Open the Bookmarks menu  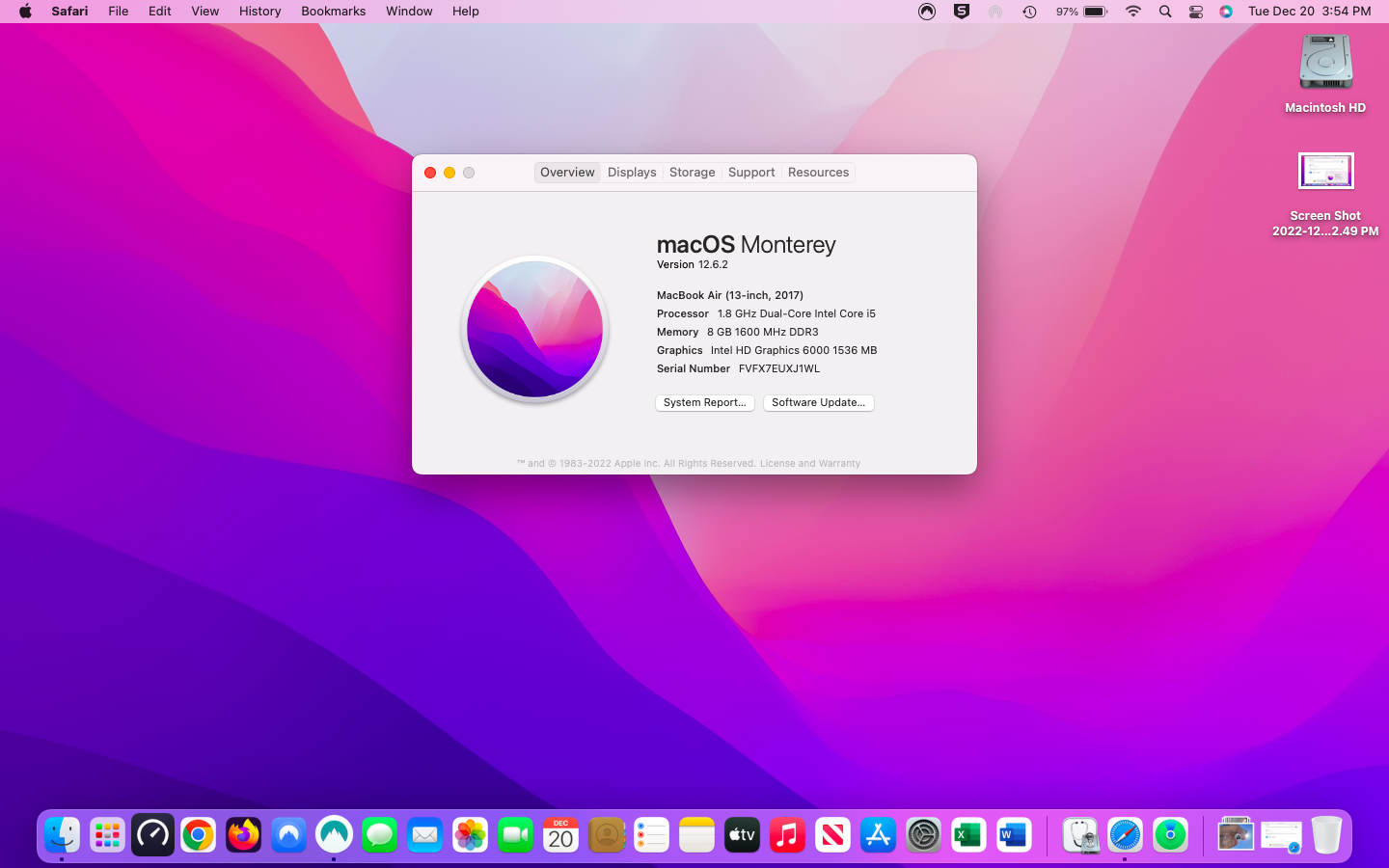[334, 12]
